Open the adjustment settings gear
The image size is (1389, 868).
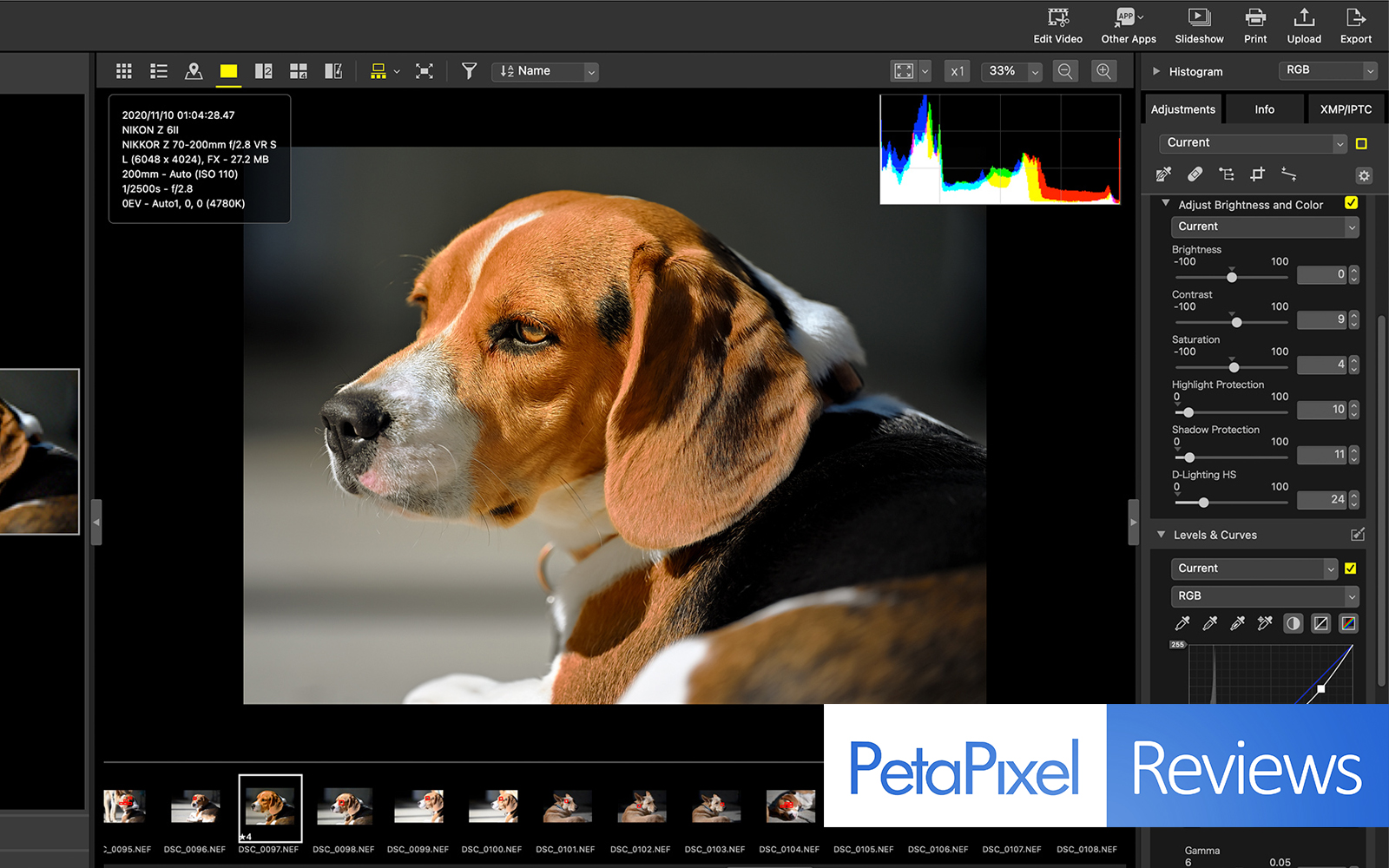[x=1364, y=175]
